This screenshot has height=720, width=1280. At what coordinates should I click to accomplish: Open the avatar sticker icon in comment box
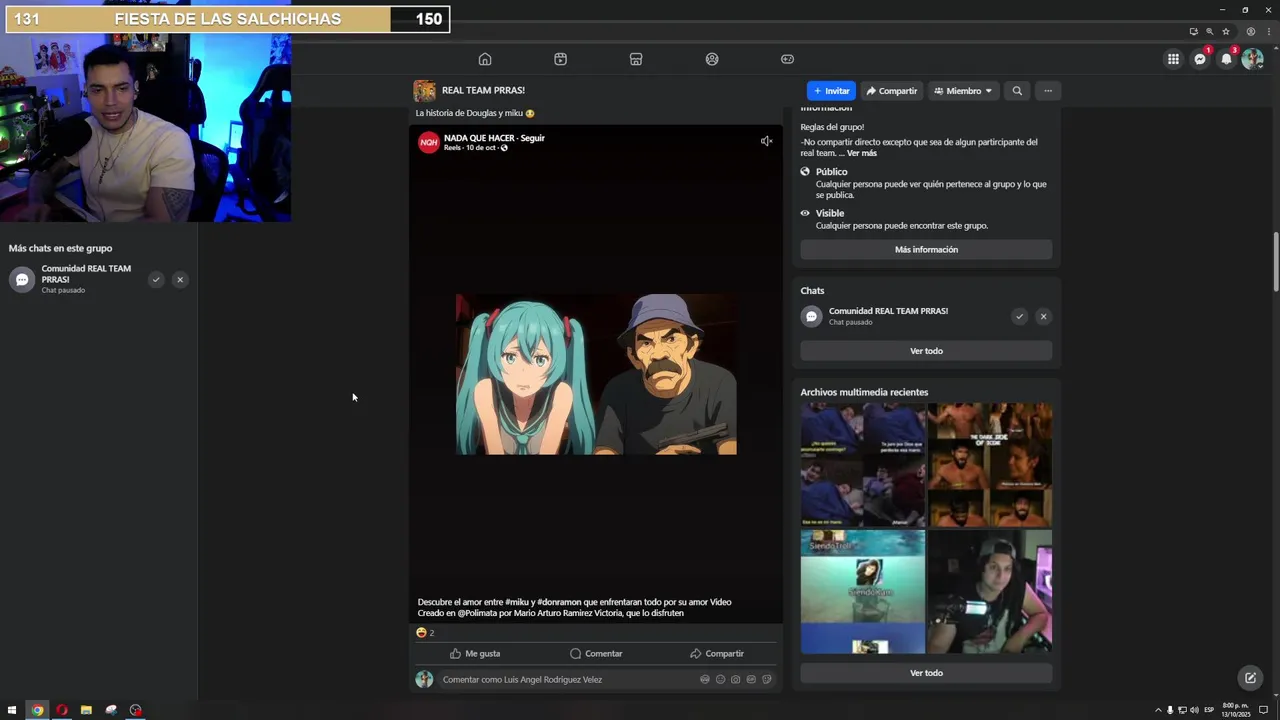704,679
